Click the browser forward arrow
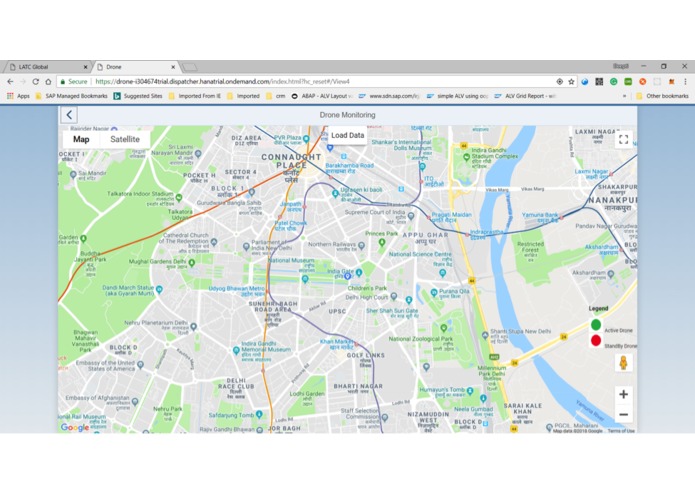 pos(23,82)
